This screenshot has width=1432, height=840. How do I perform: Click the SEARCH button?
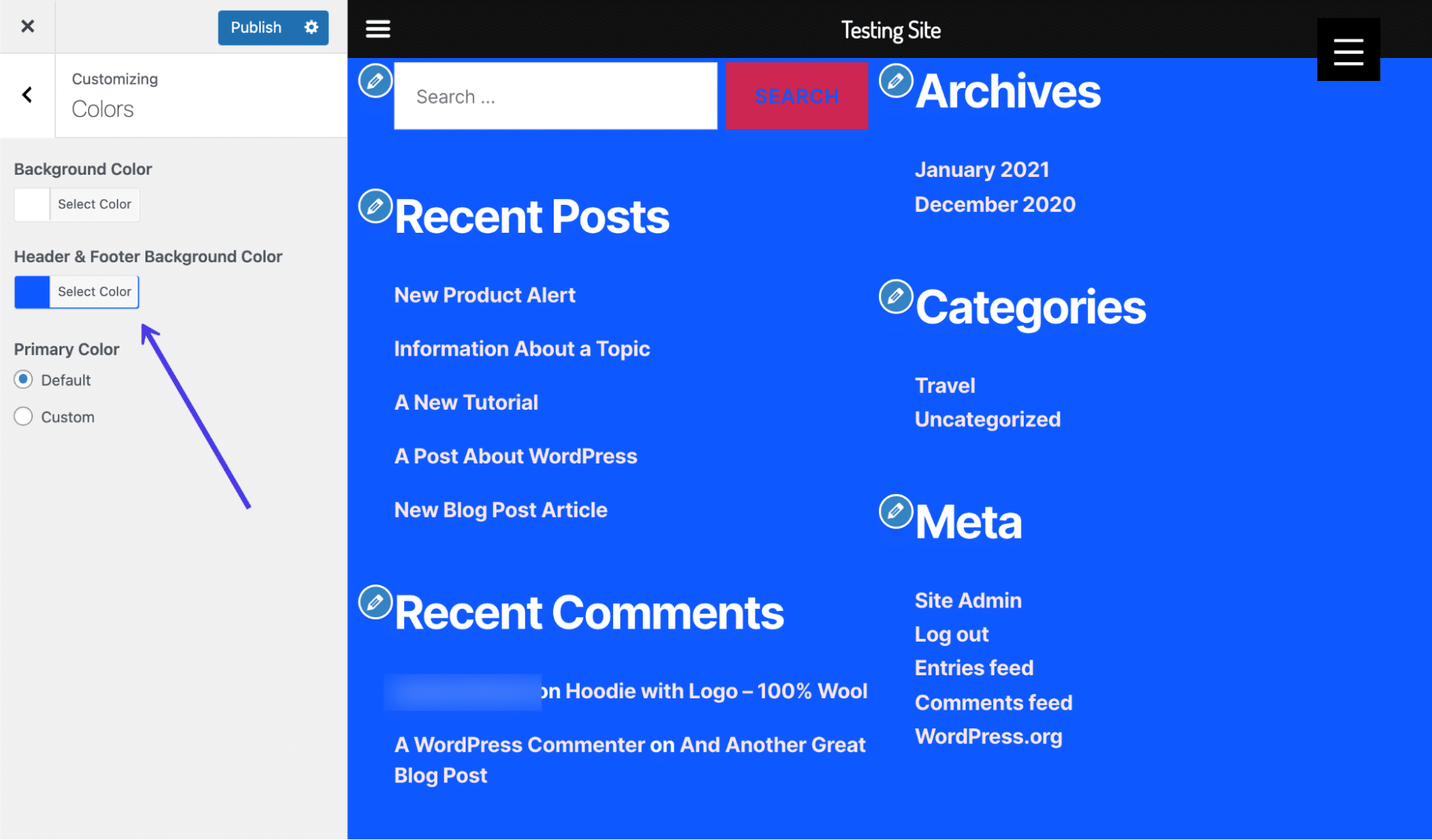tap(798, 96)
